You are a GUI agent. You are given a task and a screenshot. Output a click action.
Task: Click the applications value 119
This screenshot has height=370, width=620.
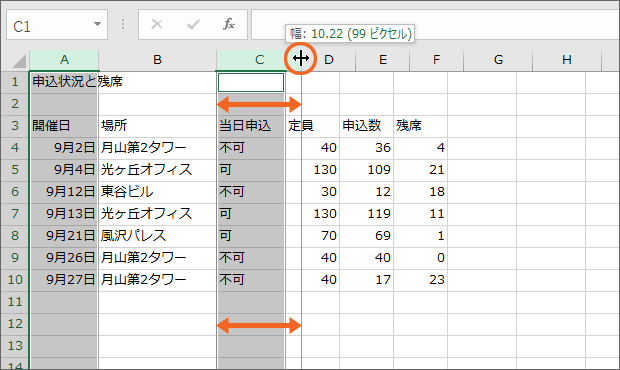point(366,214)
